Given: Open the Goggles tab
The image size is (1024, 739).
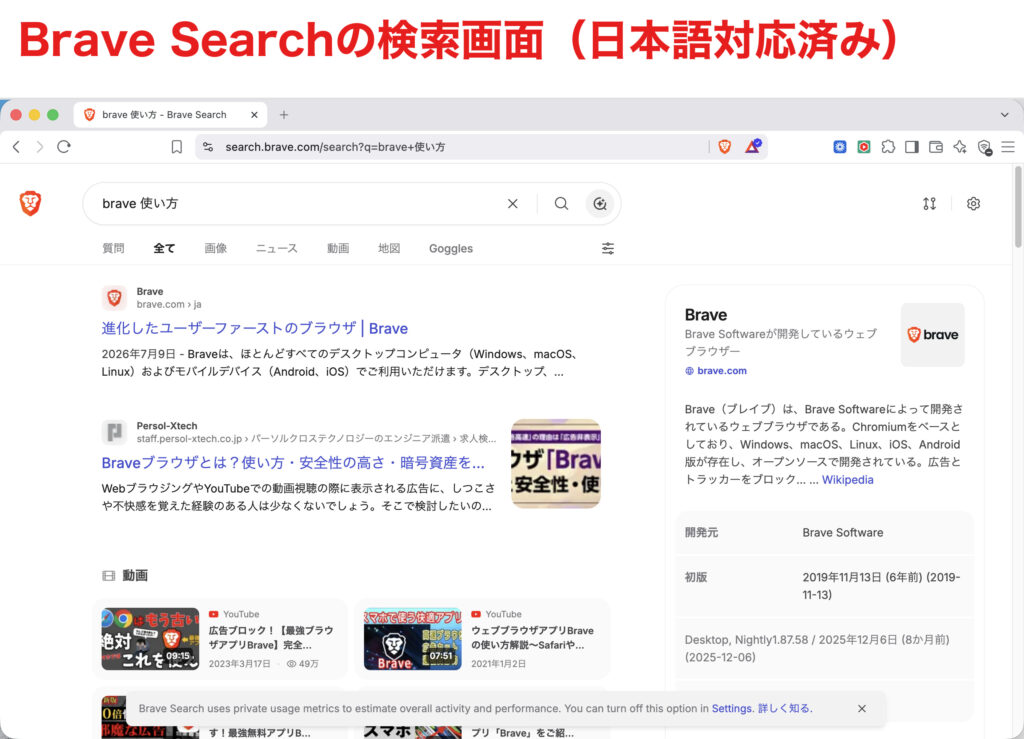Looking at the screenshot, I should tap(451, 248).
